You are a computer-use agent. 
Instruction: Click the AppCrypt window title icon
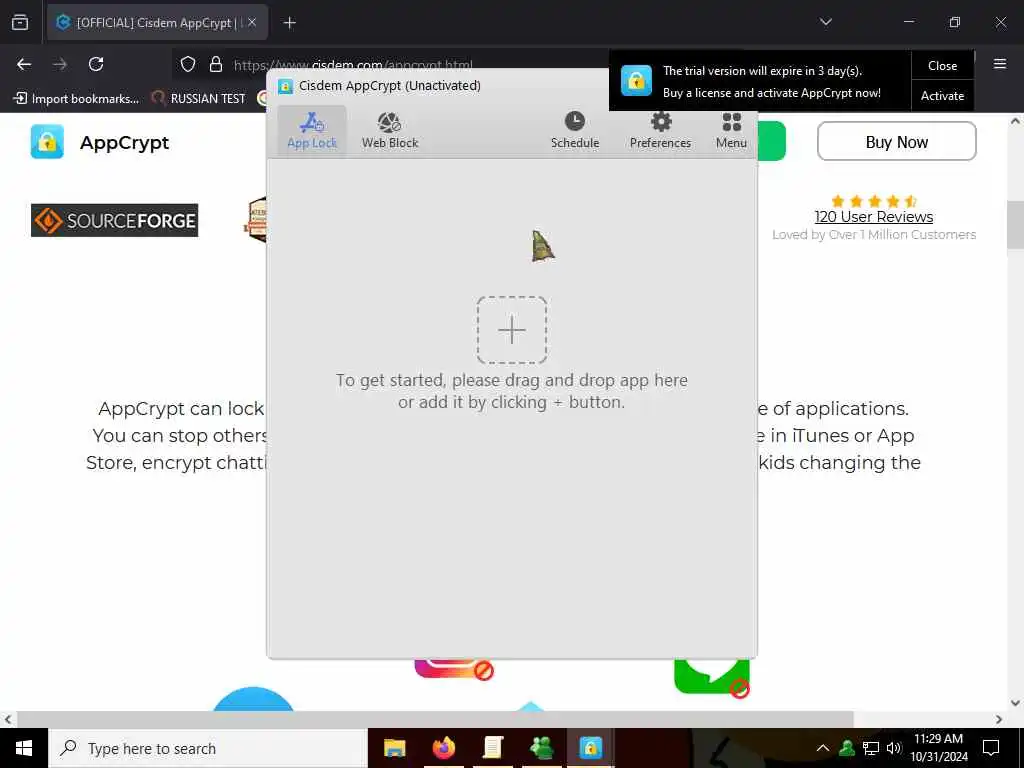pyautogui.click(x=285, y=86)
